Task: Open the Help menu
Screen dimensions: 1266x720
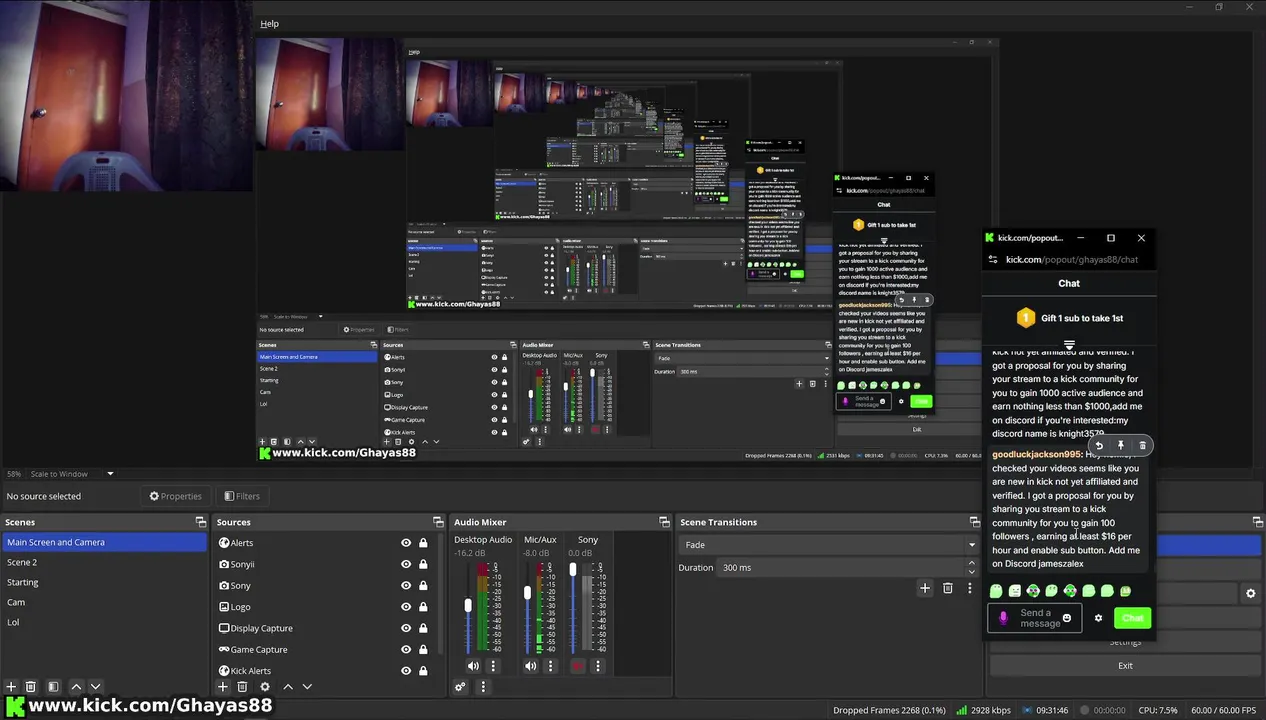Action: (269, 23)
